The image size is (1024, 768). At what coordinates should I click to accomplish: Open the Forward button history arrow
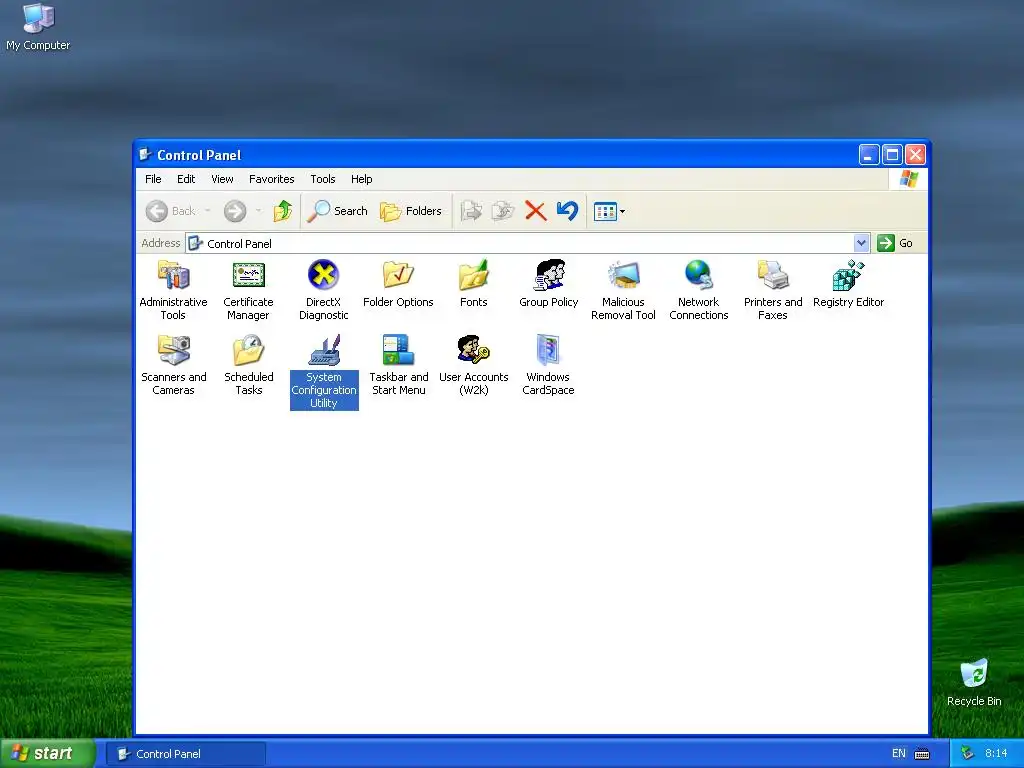259,211
